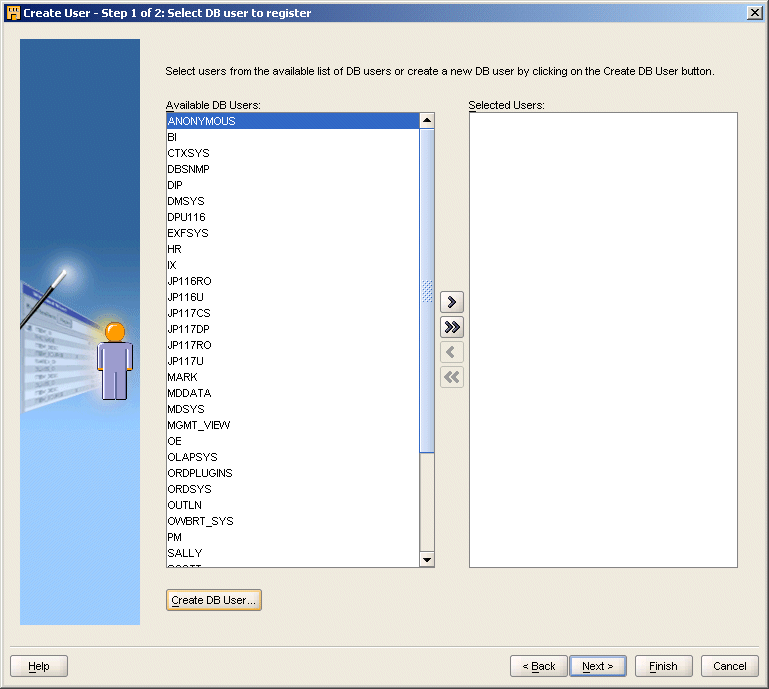This screenshot has width=769, height=689.
Task: Select the DBSNMP user
Action: (293, 169)
